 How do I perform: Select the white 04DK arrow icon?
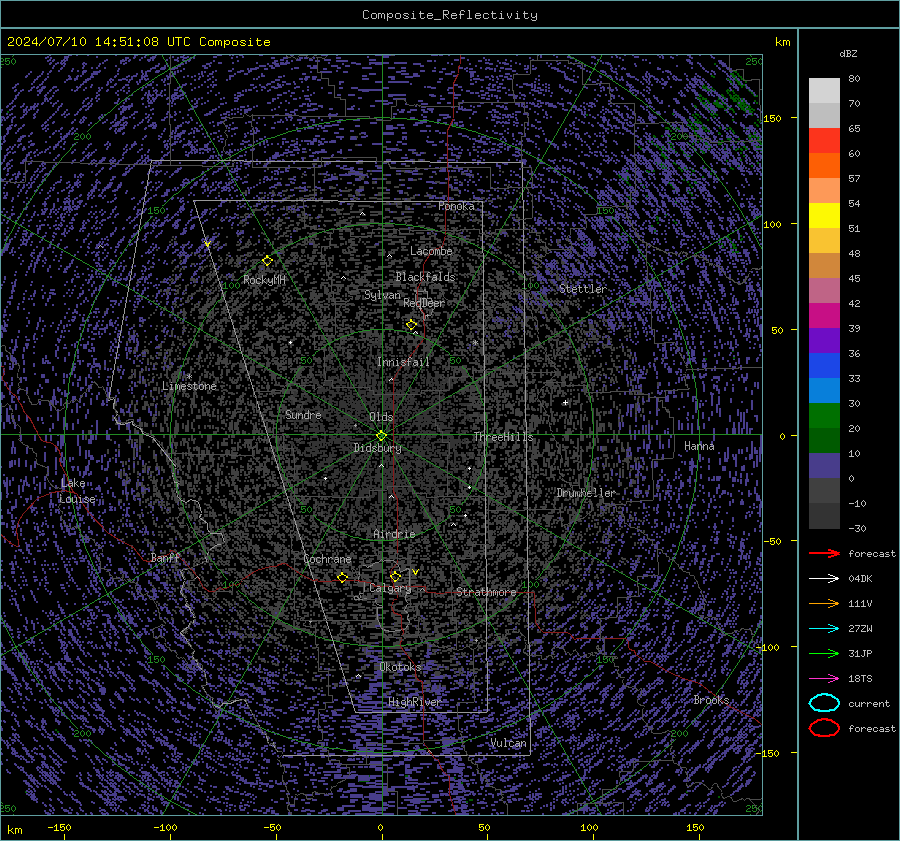pyautogui.click(x=824, y=579)
